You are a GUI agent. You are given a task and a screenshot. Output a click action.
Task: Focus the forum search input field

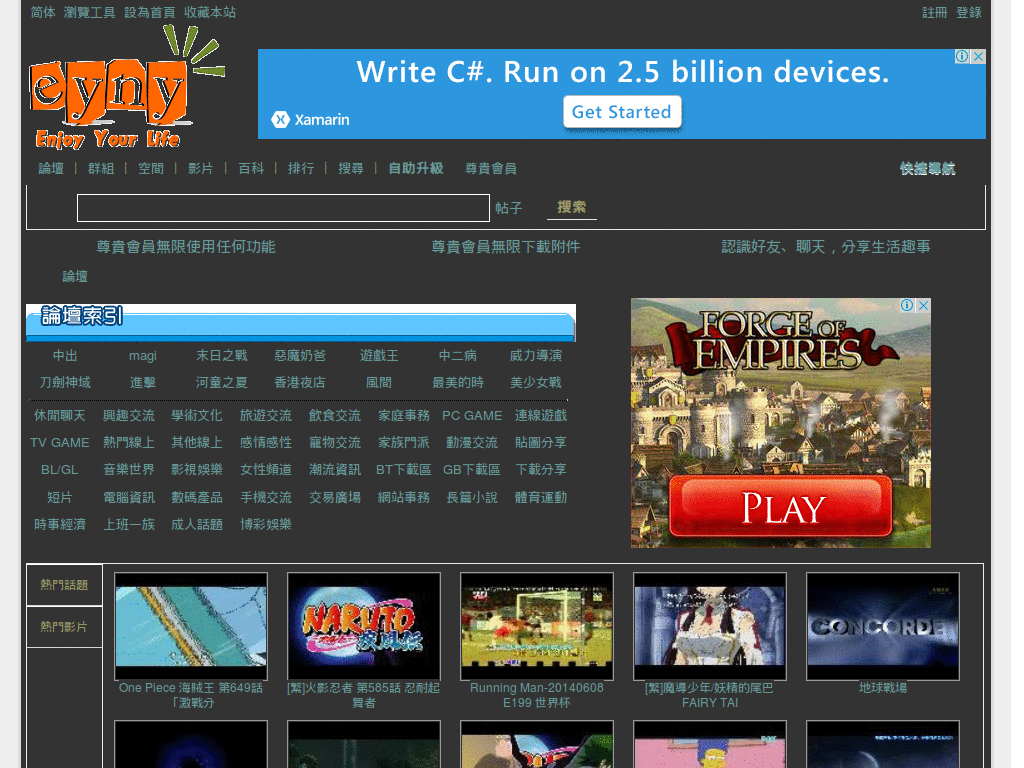click(x=283, y=208)
